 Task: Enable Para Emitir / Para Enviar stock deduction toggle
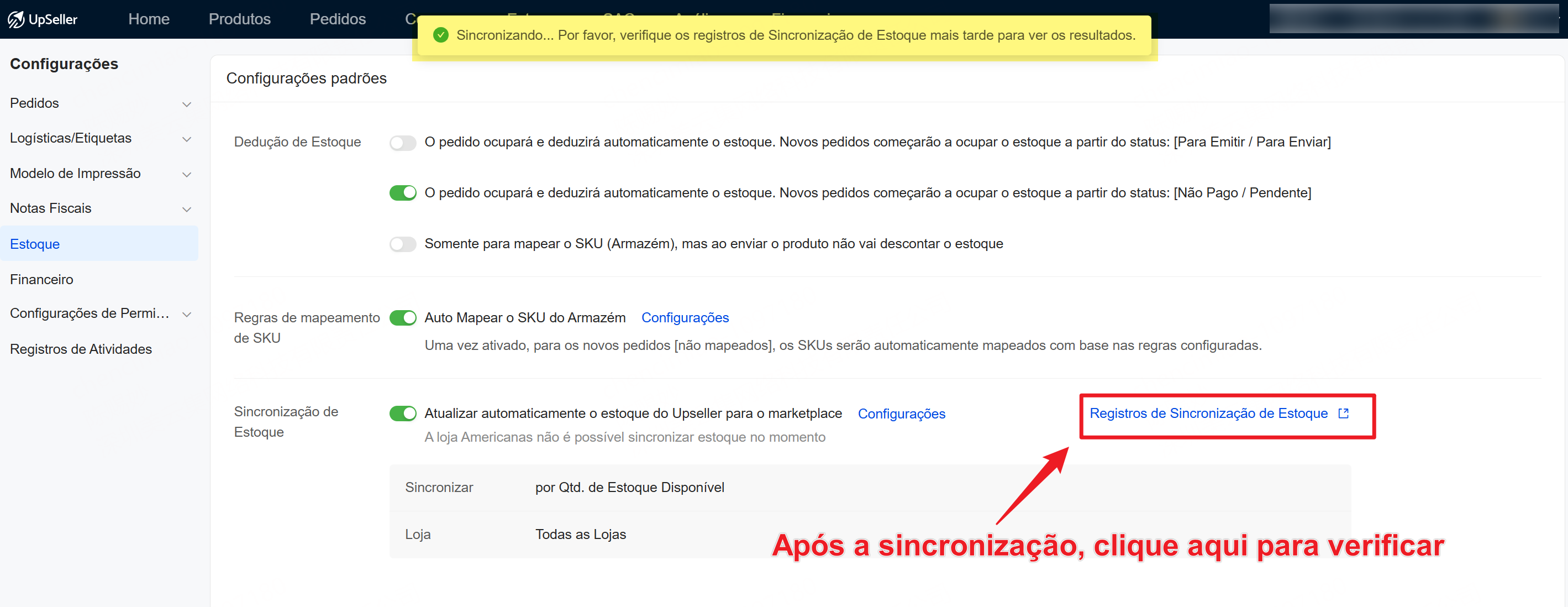pyautogui.click(x=402, y=143)
